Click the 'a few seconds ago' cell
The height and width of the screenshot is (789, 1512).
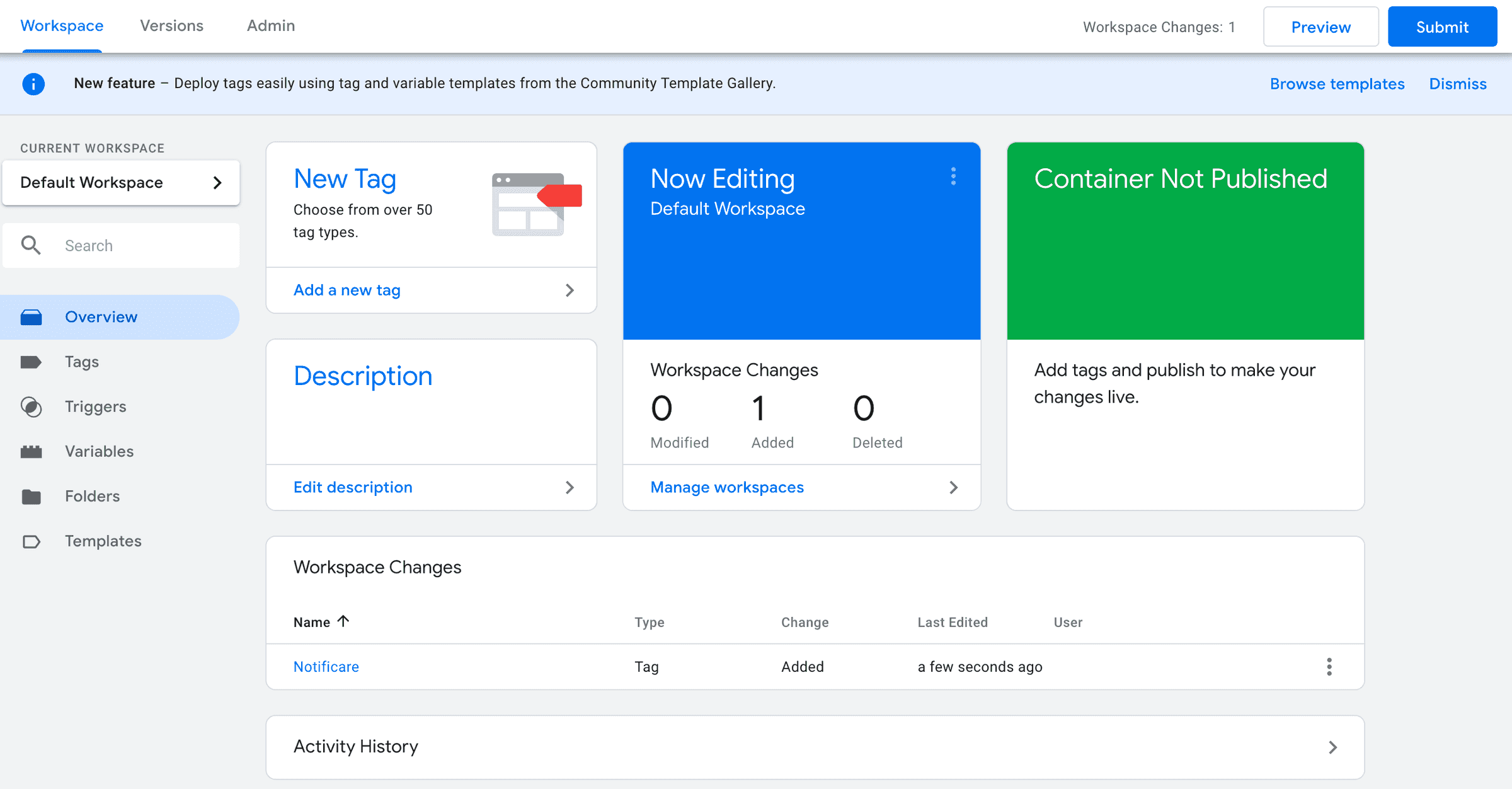[980, 667]
